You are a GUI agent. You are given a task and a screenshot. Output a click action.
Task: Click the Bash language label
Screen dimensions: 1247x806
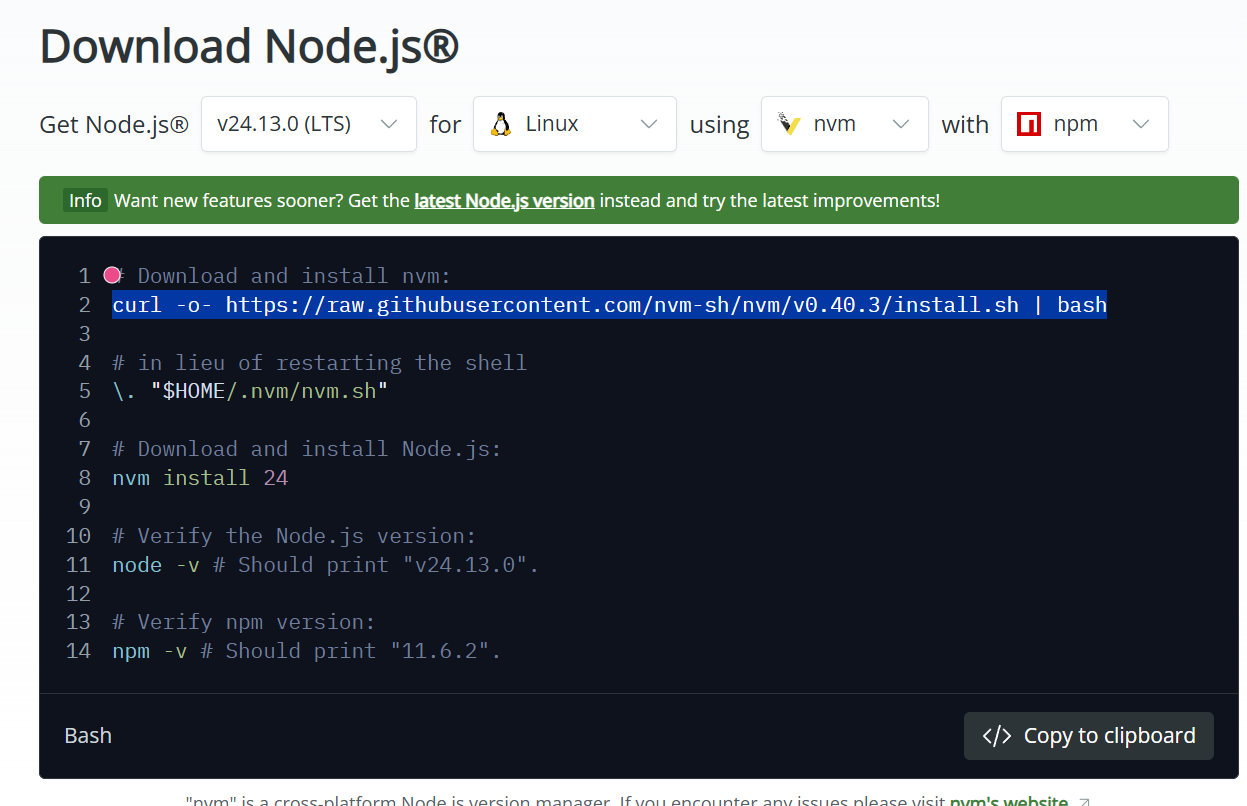[88, 735]
